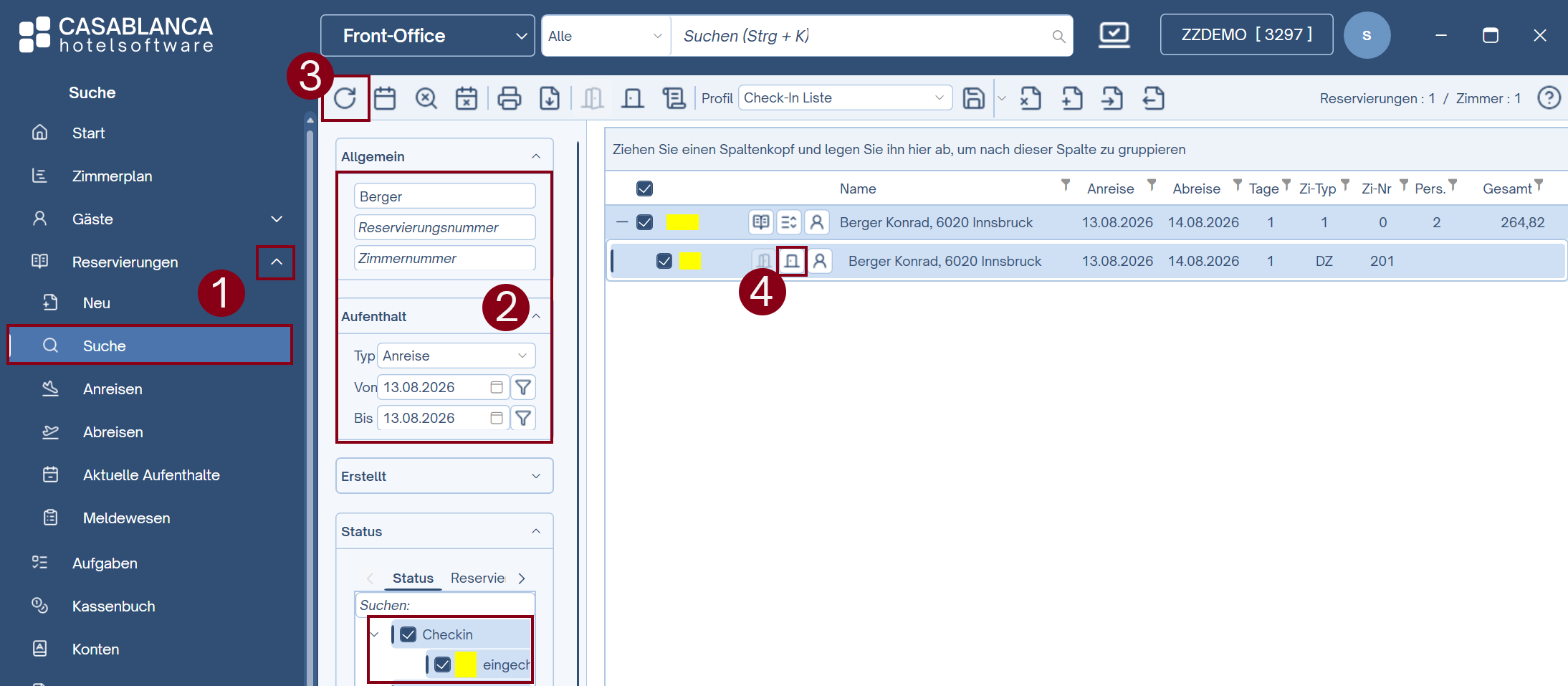Screen dimensions: 1568x686
Task: Open Kassenbuch from the sidebar
Action: pyautogui.click(x=113, y=606)
